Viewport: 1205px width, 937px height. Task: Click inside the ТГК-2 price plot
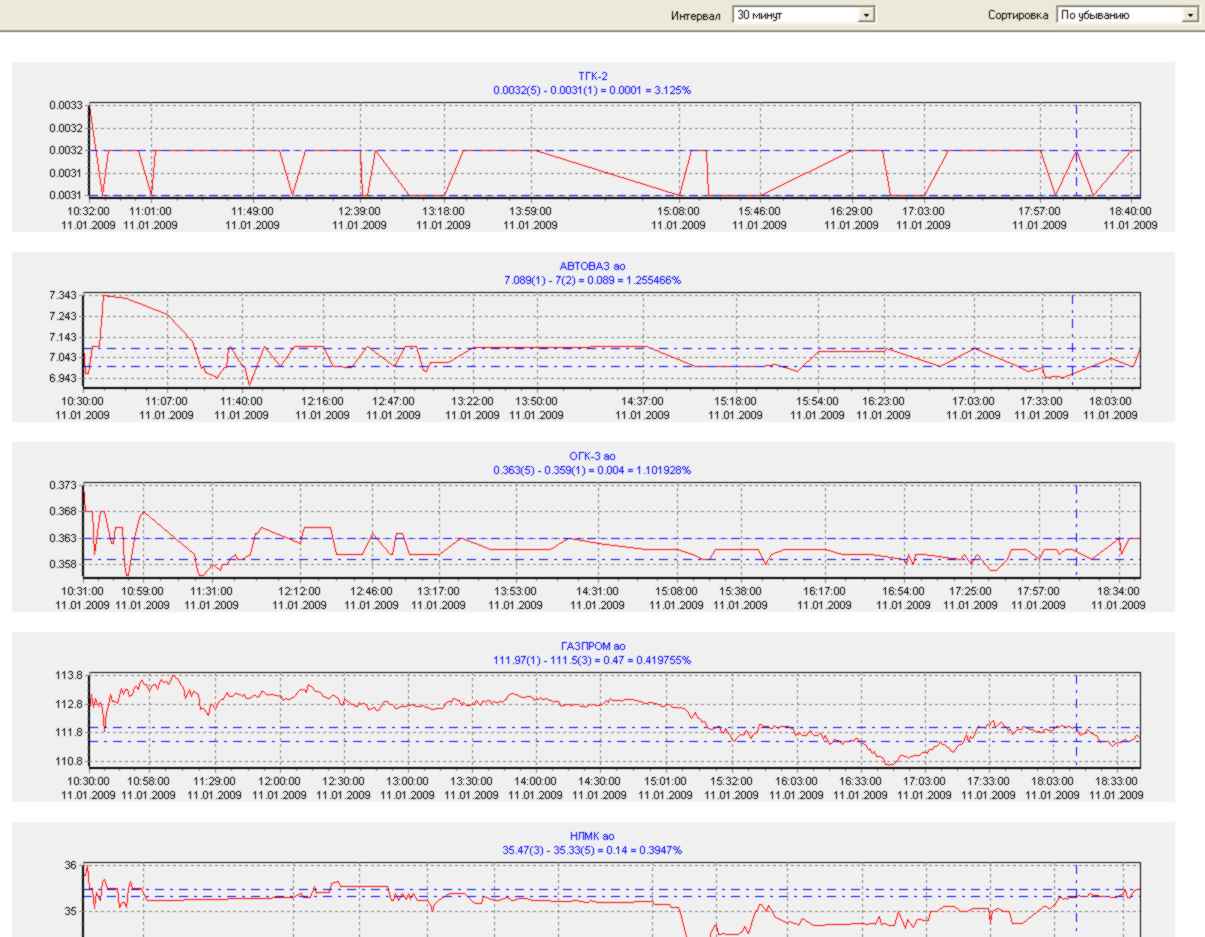(614, 150)
